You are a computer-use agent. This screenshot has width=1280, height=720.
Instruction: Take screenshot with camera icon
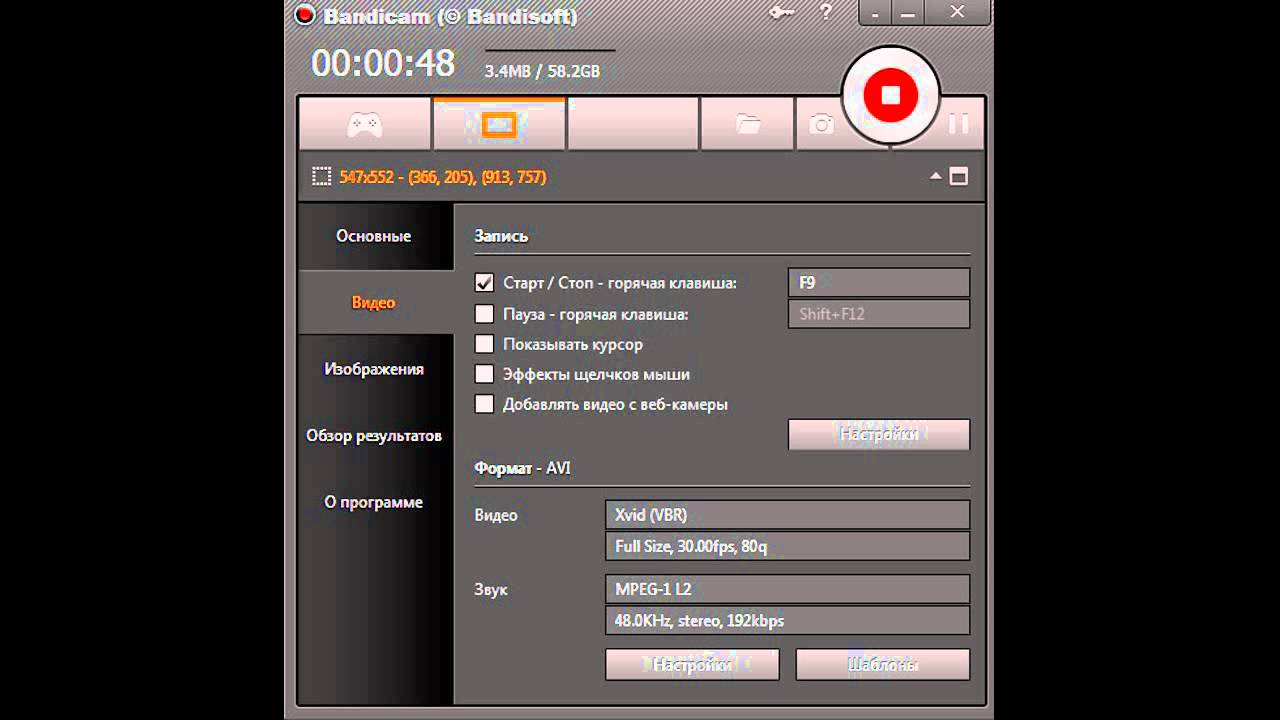pos(821,124)
